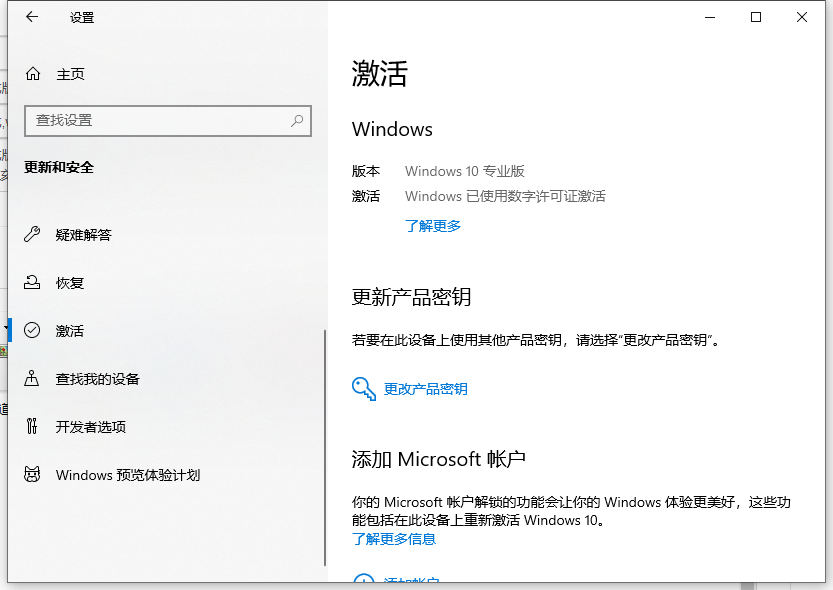Open 疑难解答 settings page
The width and height of the screenshot is (833, 590).
[83, 235]
